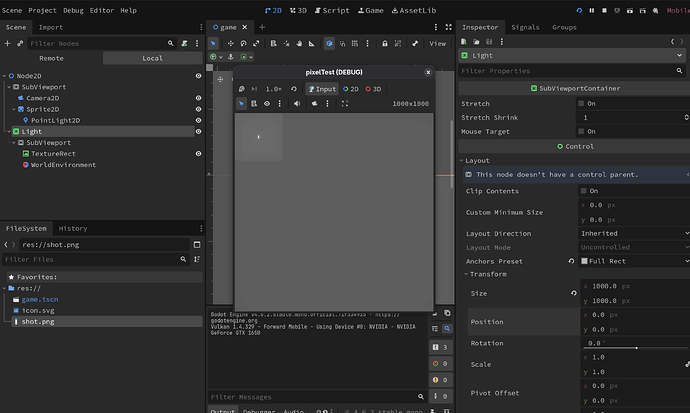Open Layout Direction dropdown

(634, 234)
